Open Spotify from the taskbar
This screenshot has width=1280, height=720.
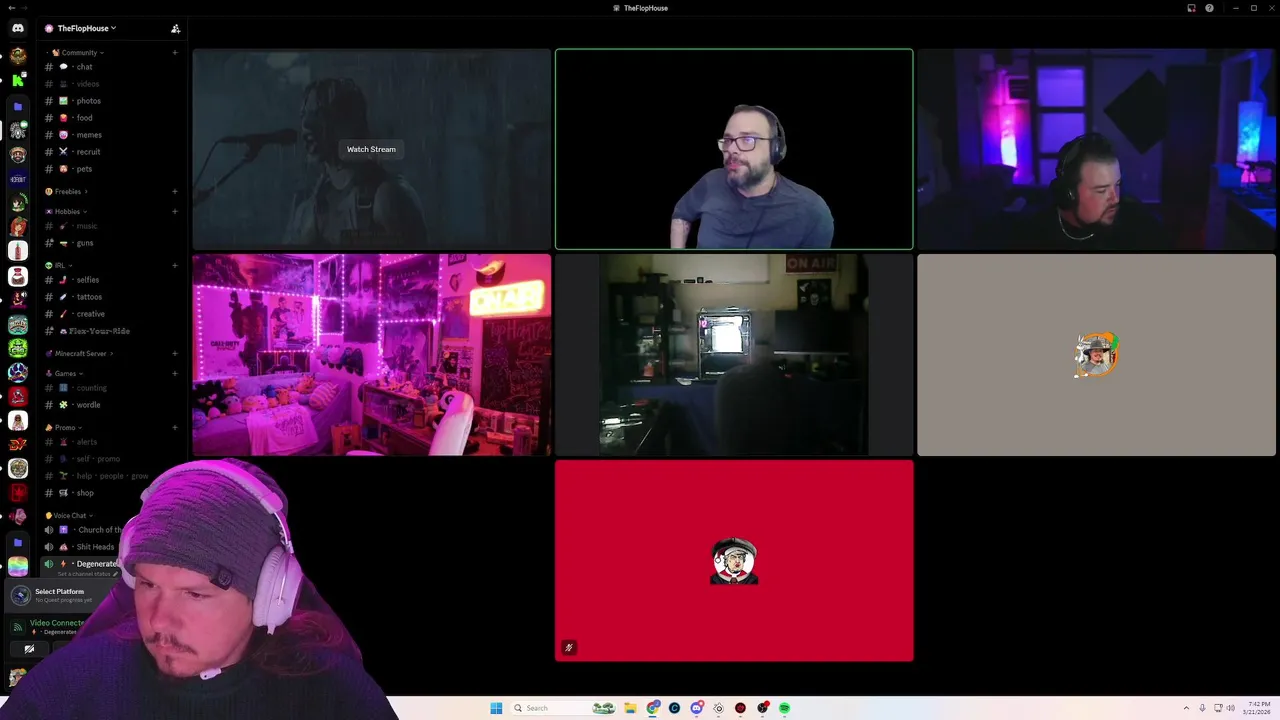[784, 708]
